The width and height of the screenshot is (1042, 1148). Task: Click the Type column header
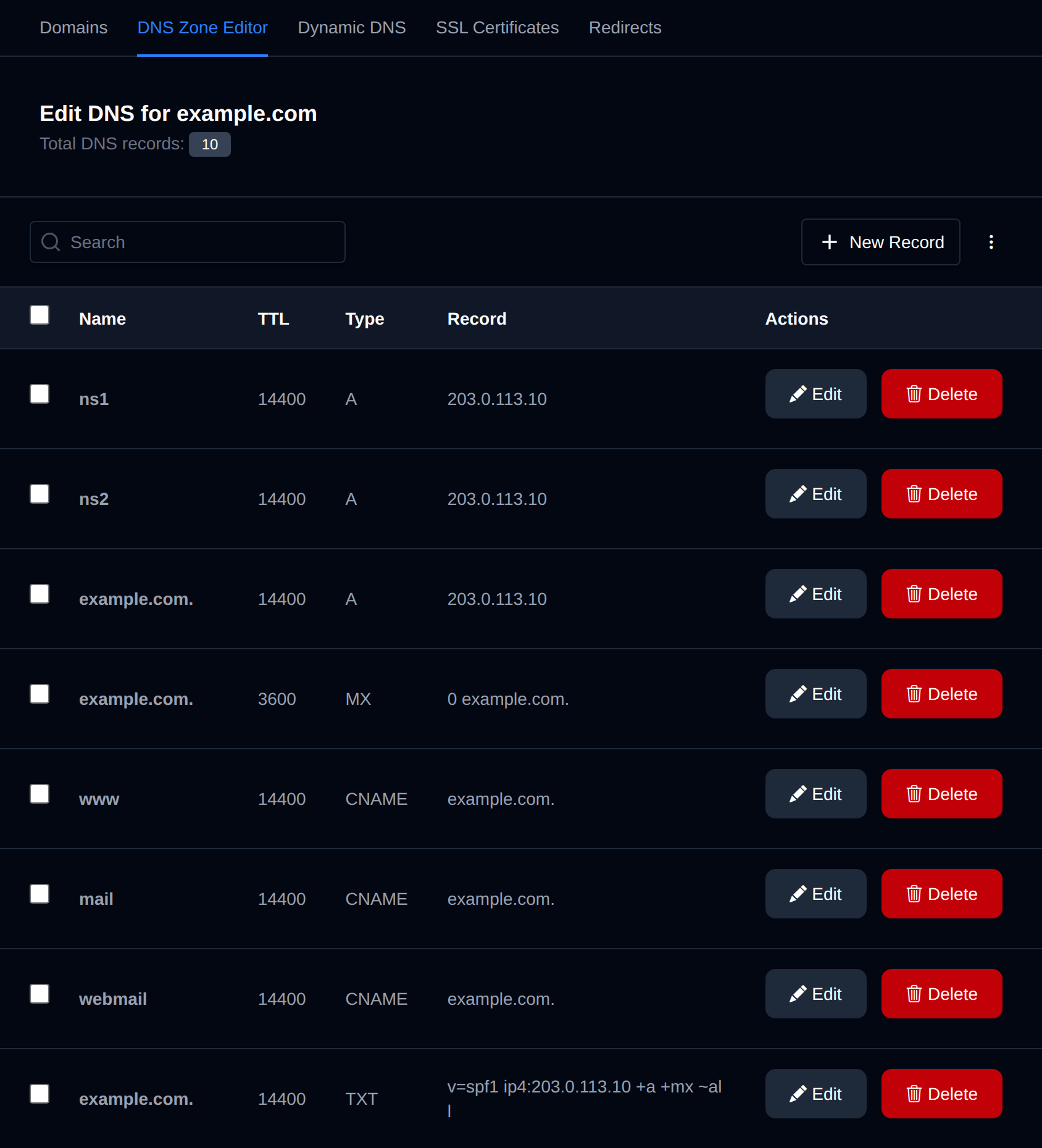click(365, 318)
